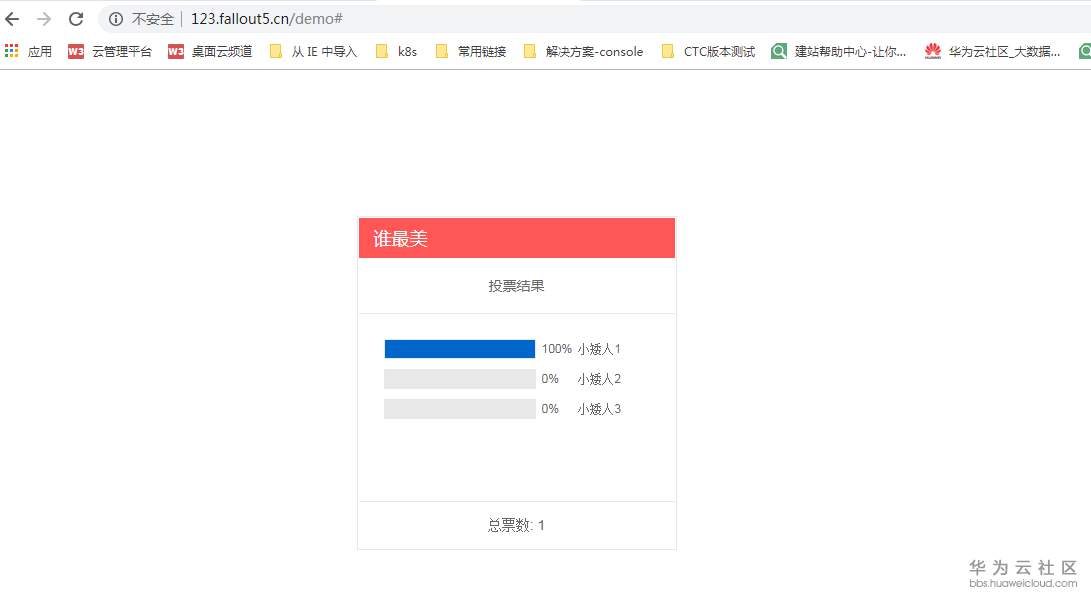
Task: Open the CTC版本测试 bookmark folder
Action: tap(708, 51)
